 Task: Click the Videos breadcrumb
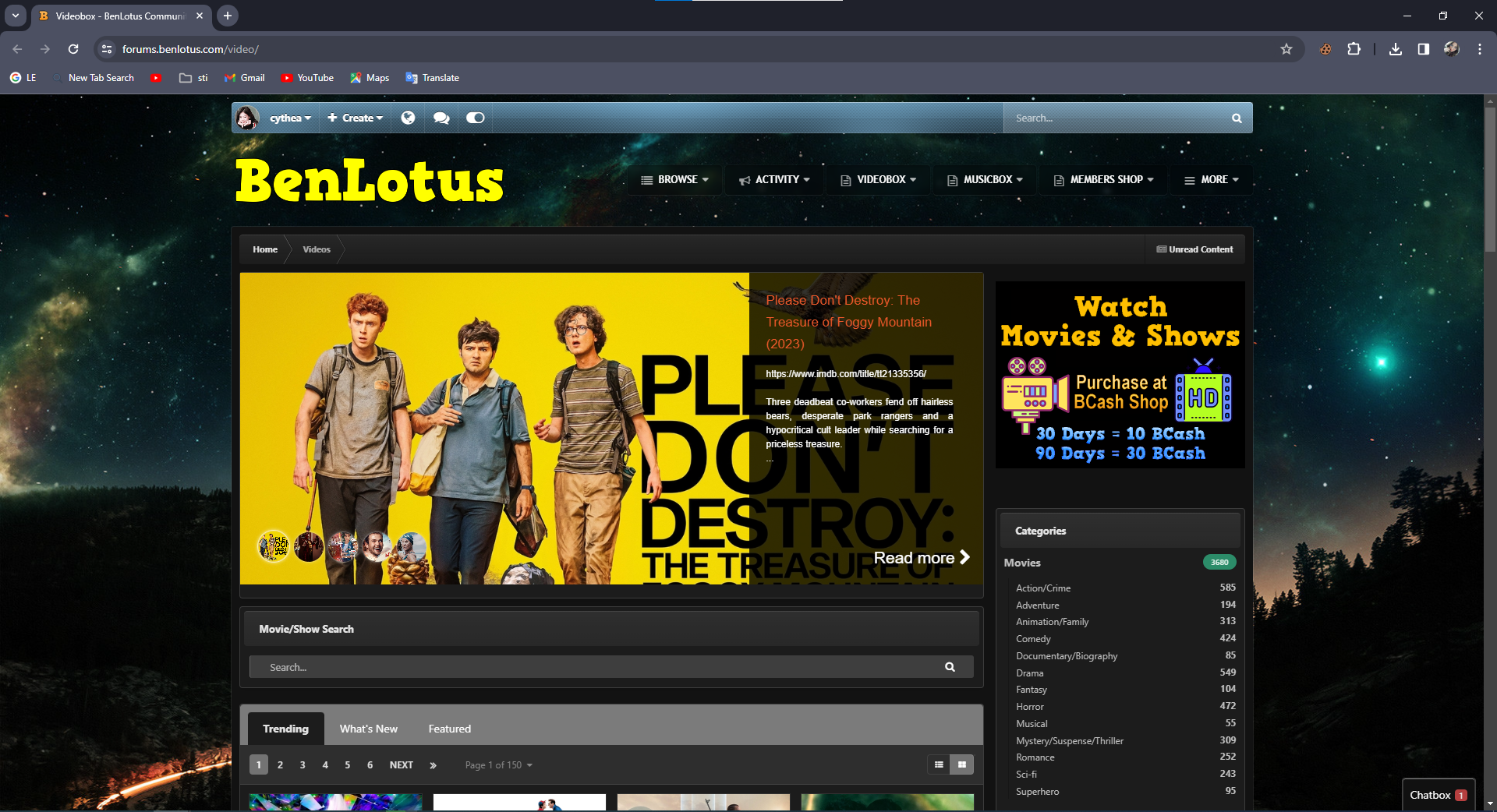(x=317, y=249)
